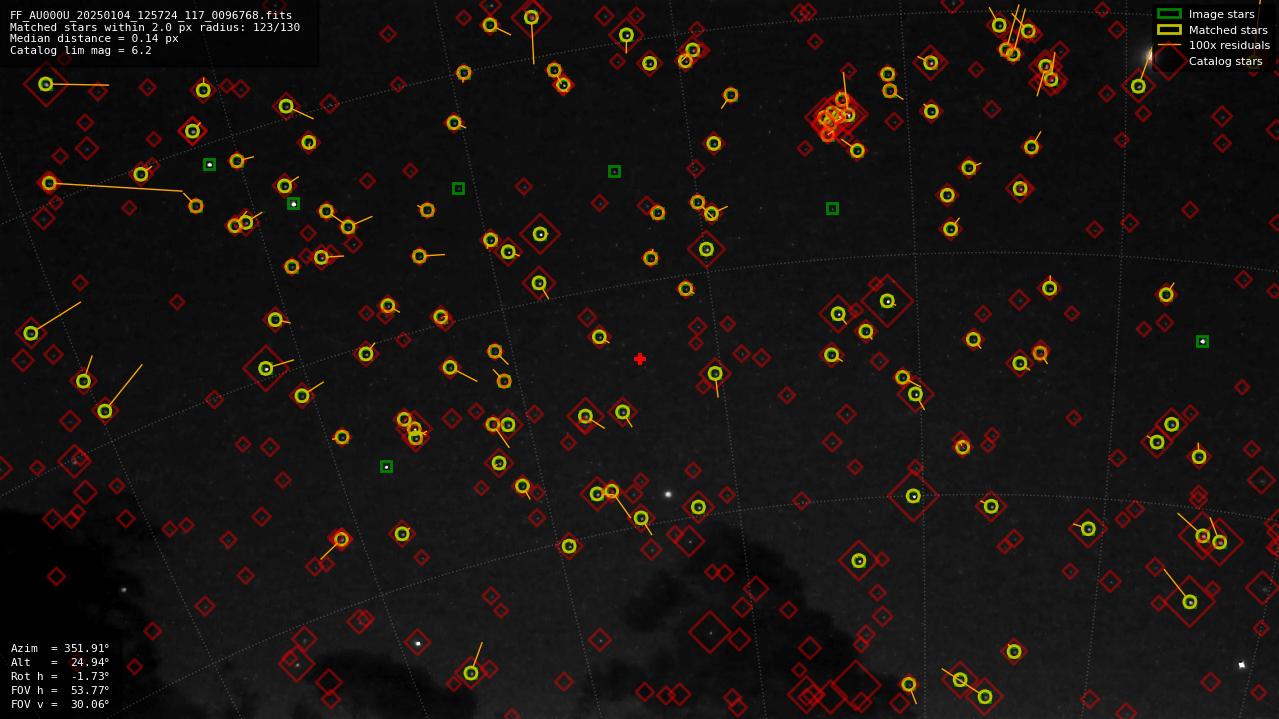Click the green Image stars legend swatch
This screenshot has height=719, width=1279.
click(x=1169, y=14)
